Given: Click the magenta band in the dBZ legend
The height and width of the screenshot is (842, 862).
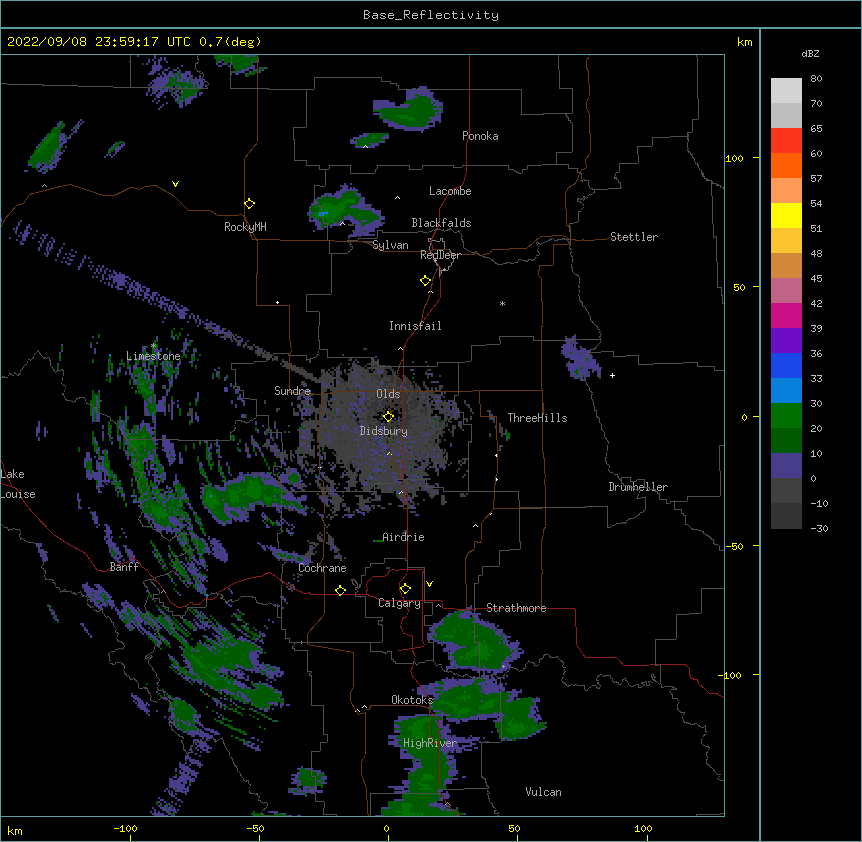Looking at the screenshot, I should coord(786,315).
